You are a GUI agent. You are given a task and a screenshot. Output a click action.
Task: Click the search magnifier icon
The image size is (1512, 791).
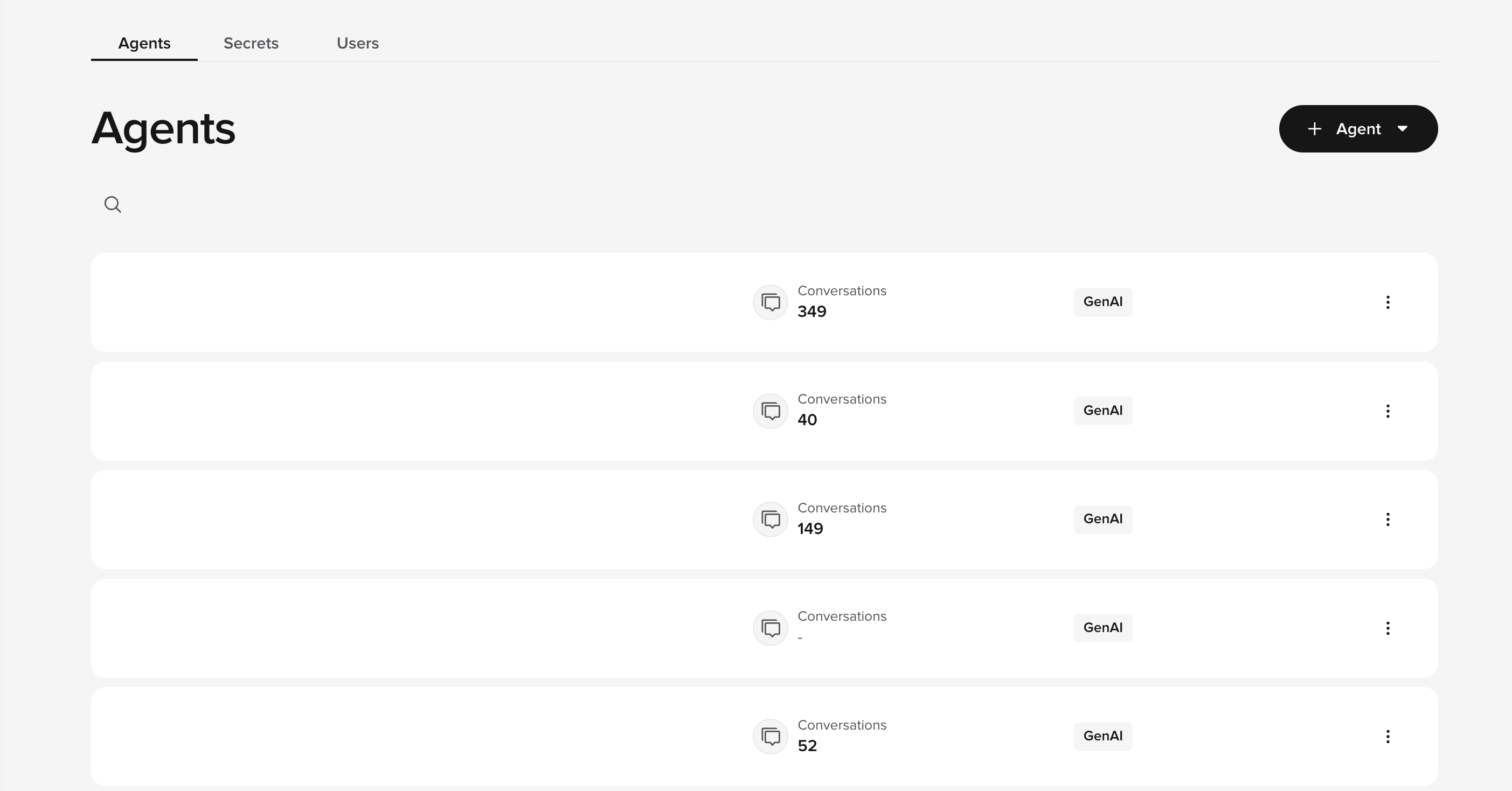(113, 204)
